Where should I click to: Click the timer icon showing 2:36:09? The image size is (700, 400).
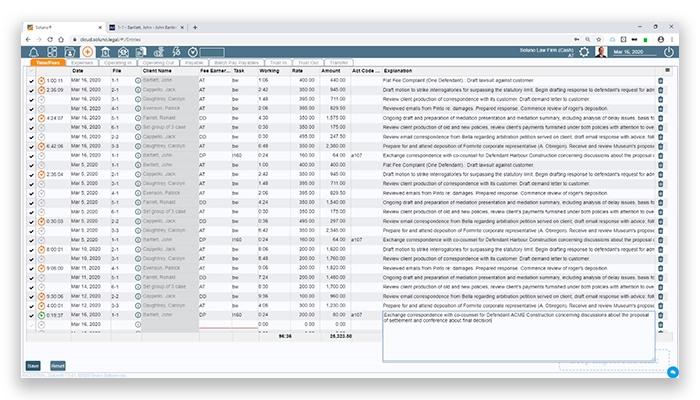[x=42, y=90]
